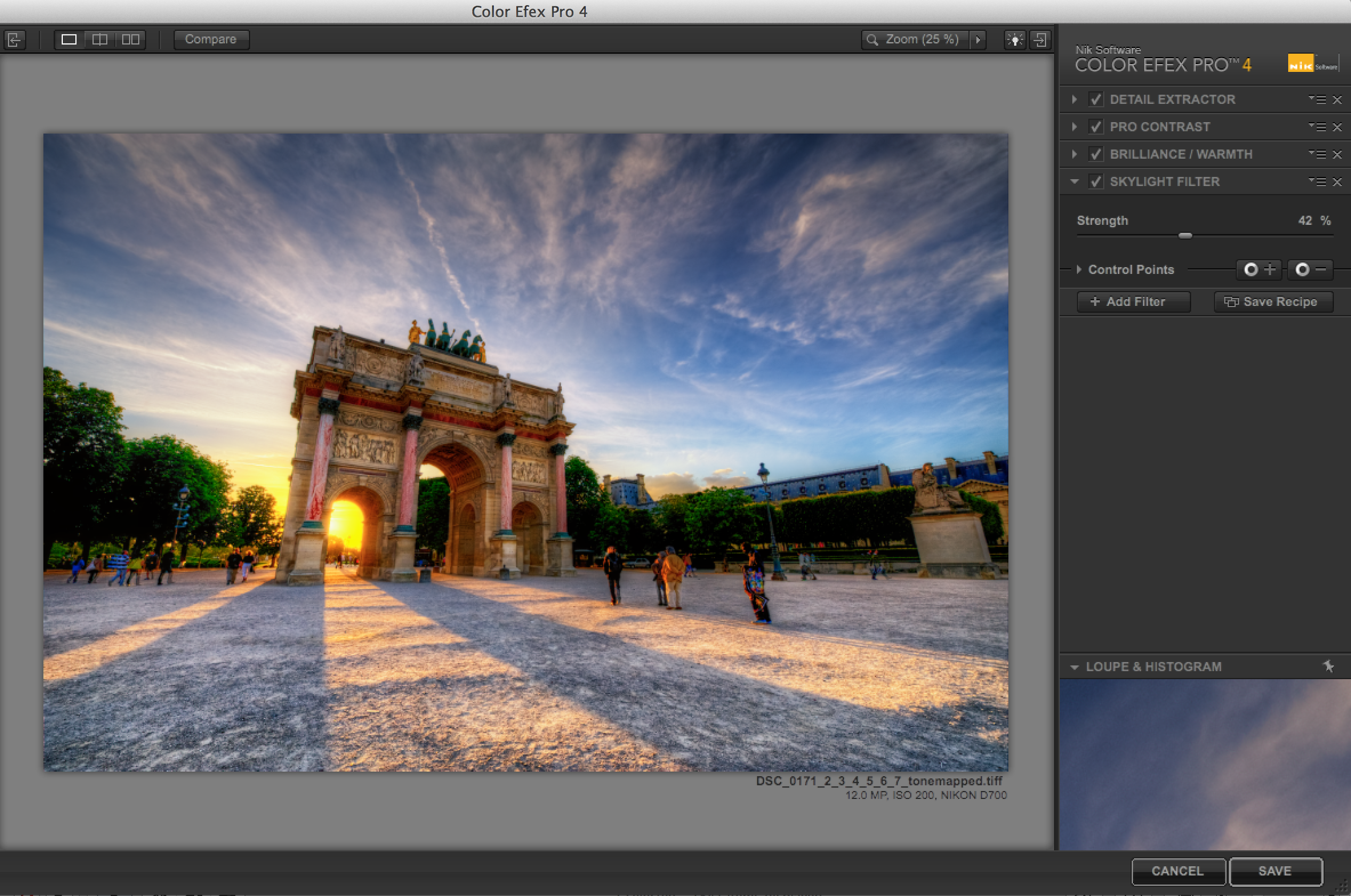Select split preview view mode
This screenshot has width=1351, height=896.
(x=100, y=39)
